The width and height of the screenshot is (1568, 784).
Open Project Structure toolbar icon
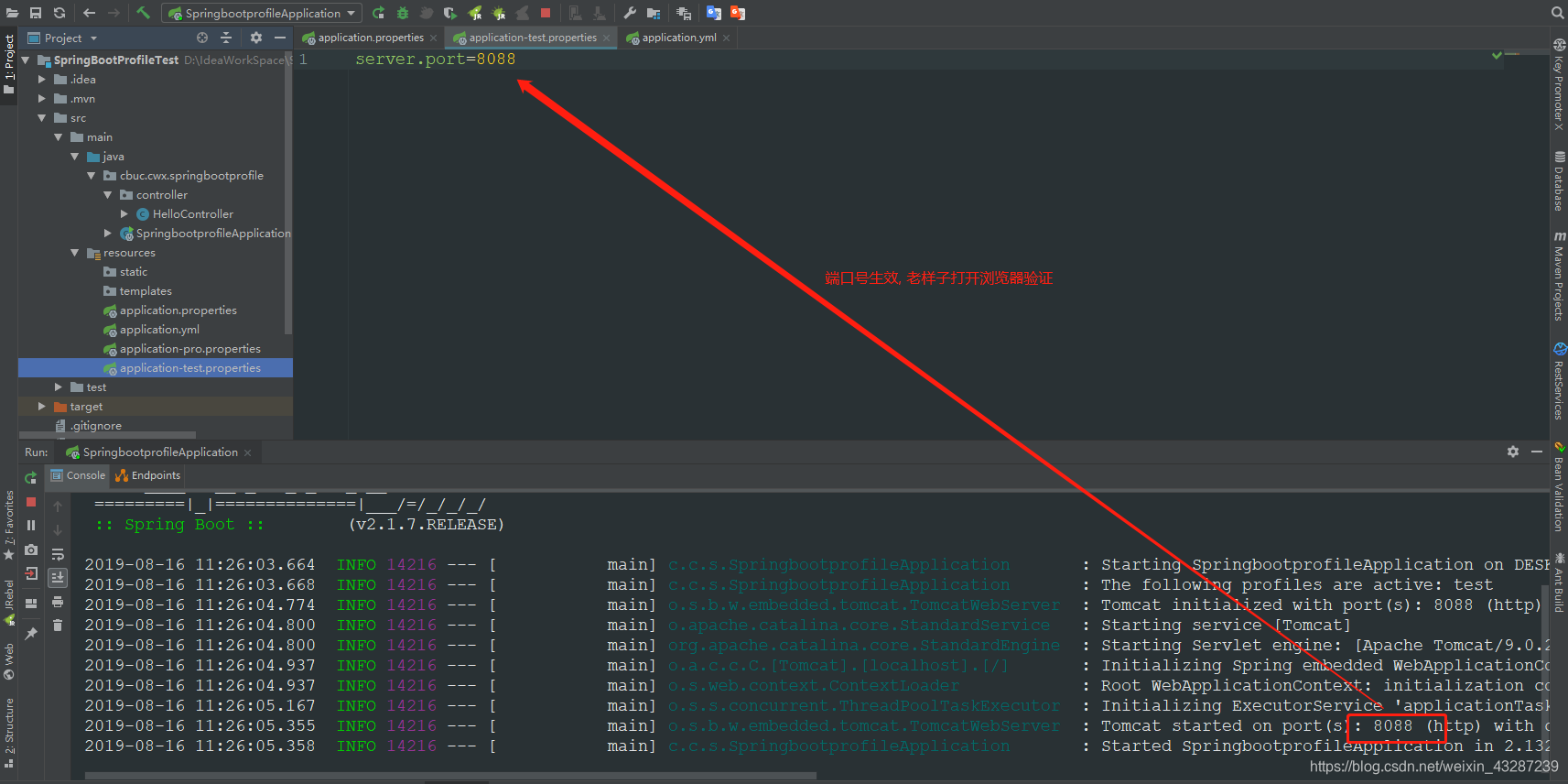coord(654,13)
